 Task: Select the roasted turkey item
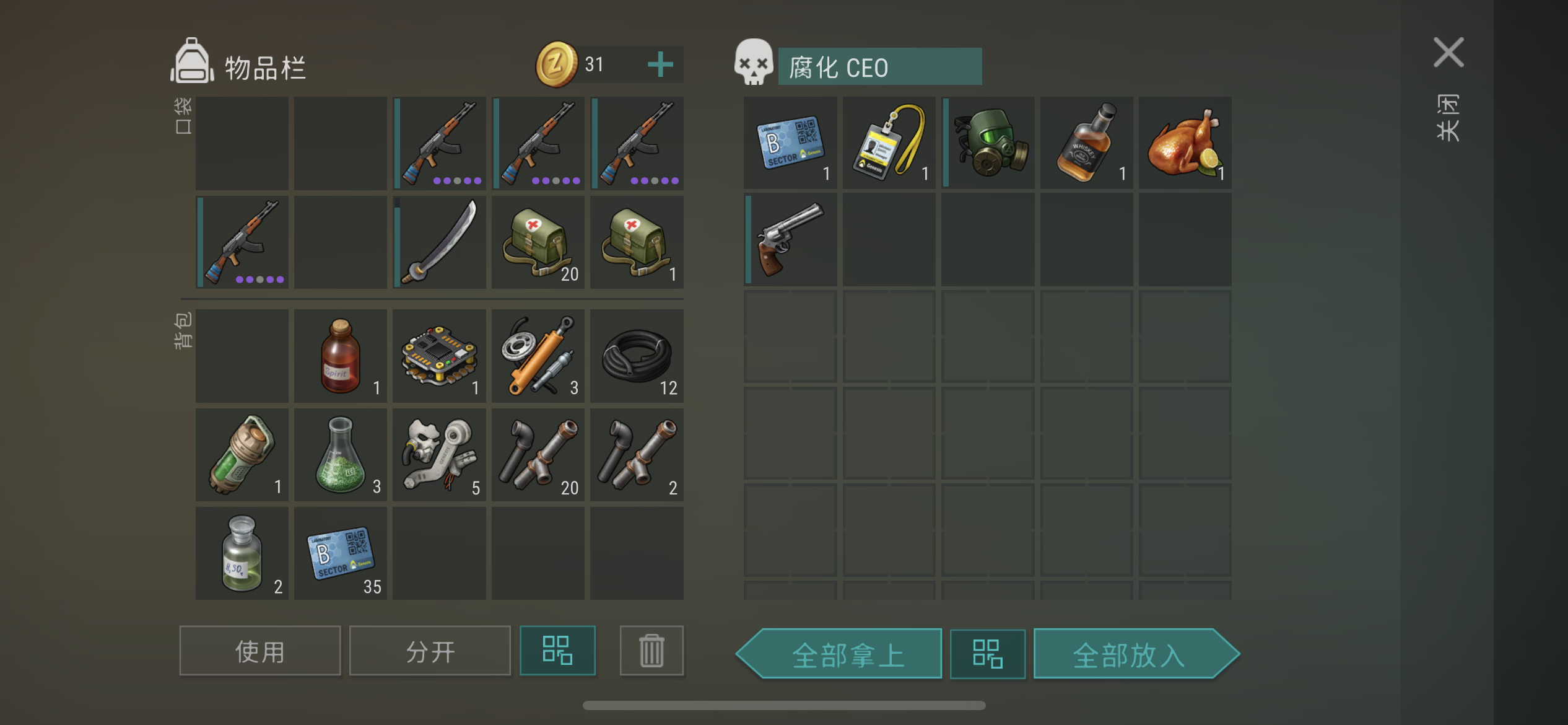pyautogui.click(x=1185, y=143)
